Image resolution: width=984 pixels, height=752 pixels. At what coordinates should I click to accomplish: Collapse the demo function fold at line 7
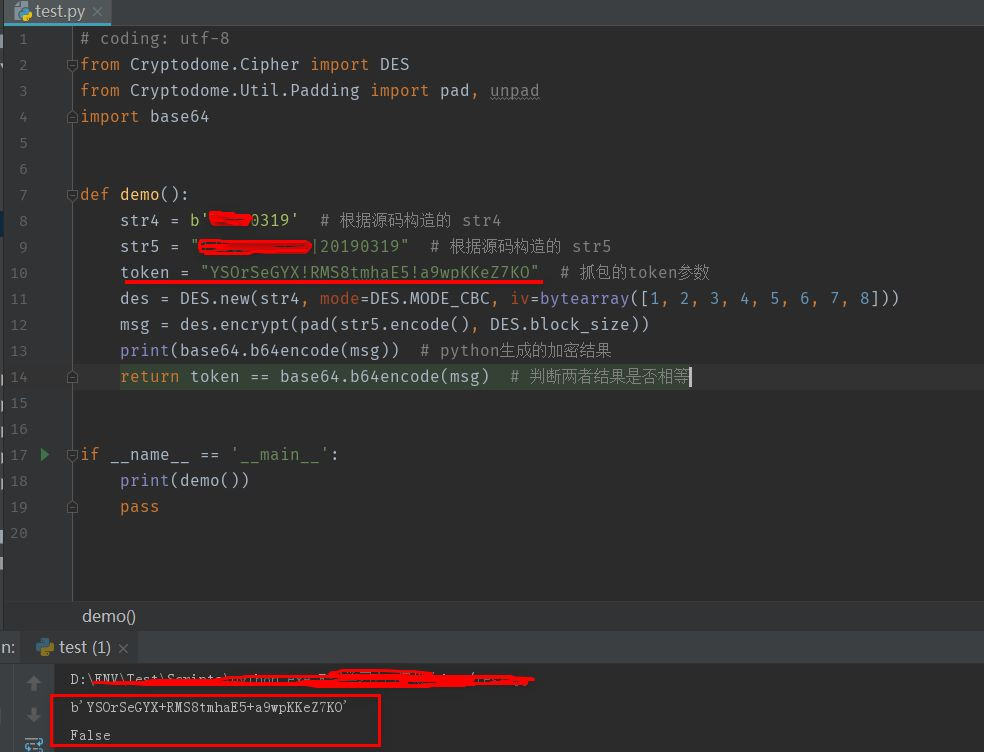click(72, 195)
